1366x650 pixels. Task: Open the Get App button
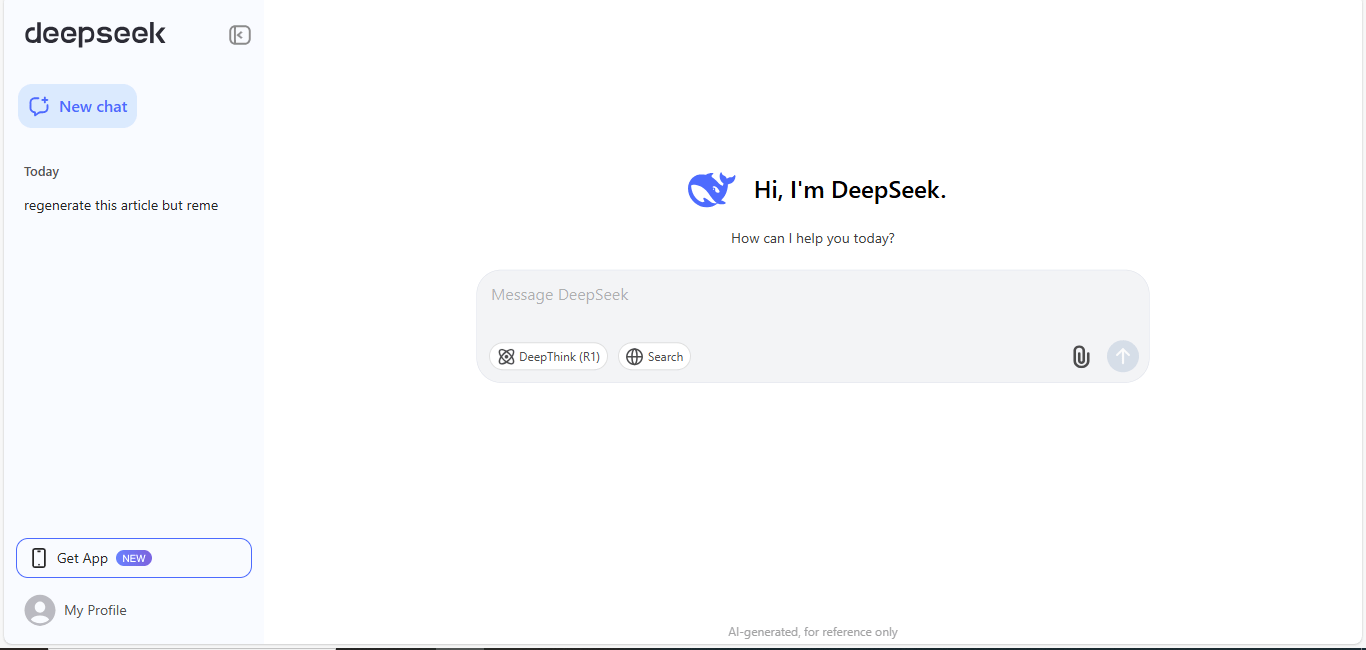point(134,558)
